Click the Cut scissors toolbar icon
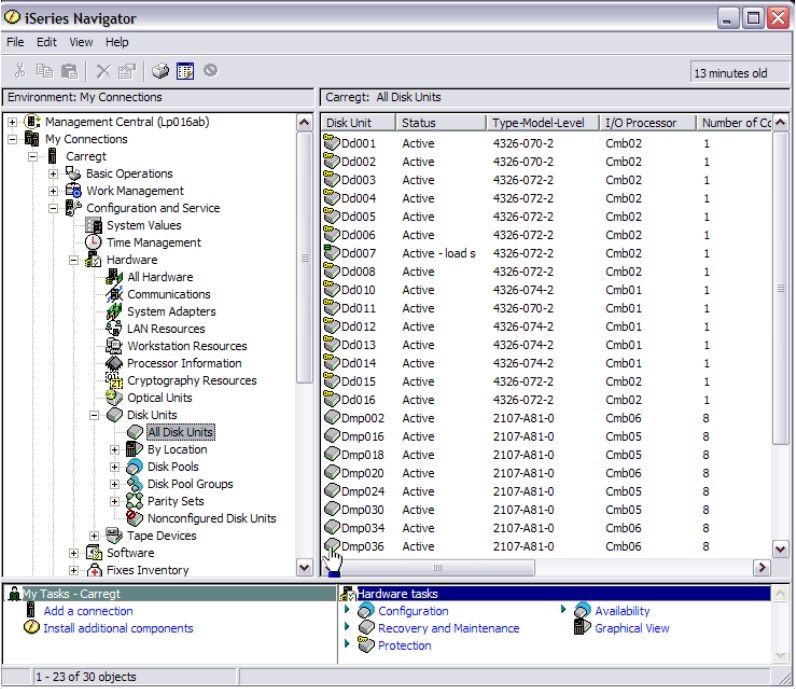Viewport: 796px width, 689px height. tap(19, 71)
